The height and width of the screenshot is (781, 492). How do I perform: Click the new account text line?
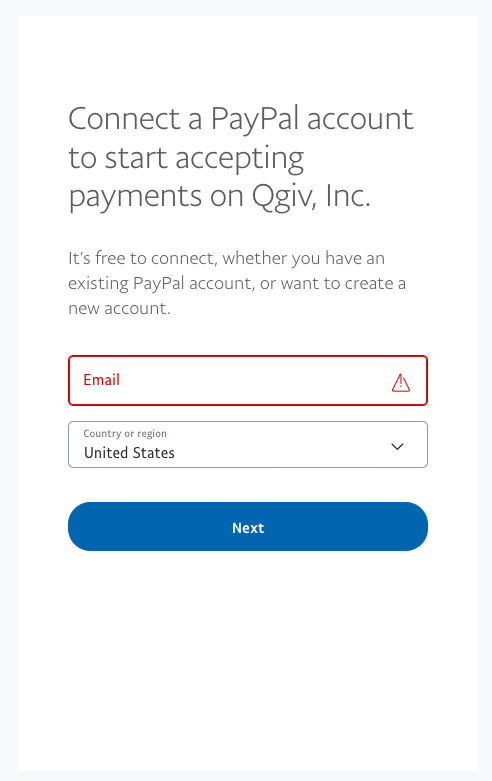[x=120, y=308]
